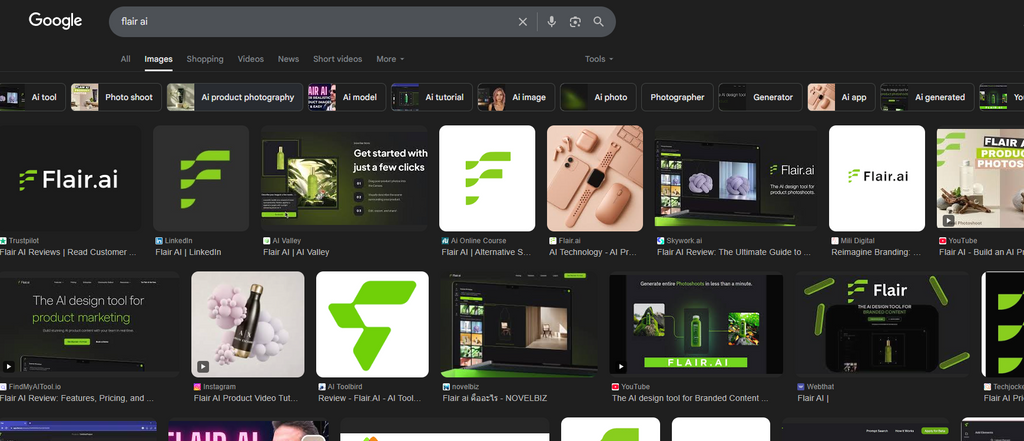Open the Webthat Flair branded content image
1024x441 pixels.
coord(882,324)
